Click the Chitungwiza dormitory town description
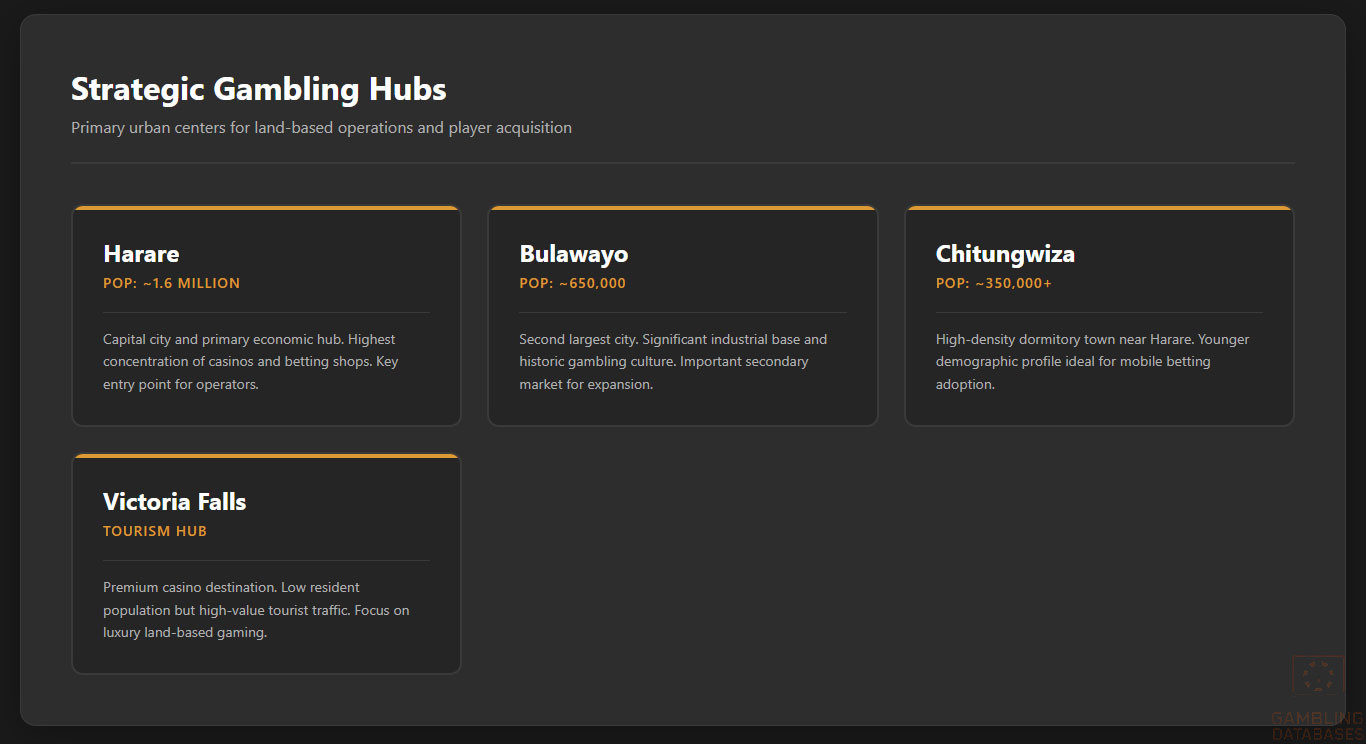This screenshot has height=744, width=1366. click(x=1092, y=362)
